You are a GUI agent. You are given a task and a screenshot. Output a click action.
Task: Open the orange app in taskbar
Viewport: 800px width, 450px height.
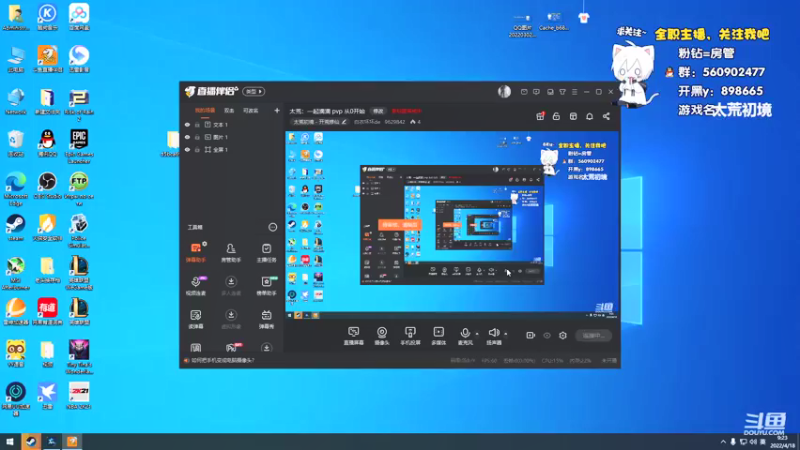click(72, 441)
